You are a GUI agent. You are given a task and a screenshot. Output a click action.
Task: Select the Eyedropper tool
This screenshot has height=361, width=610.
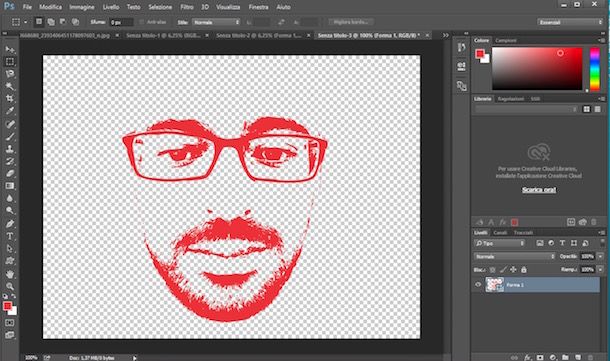pyautogui.click(x=10, y=111)
